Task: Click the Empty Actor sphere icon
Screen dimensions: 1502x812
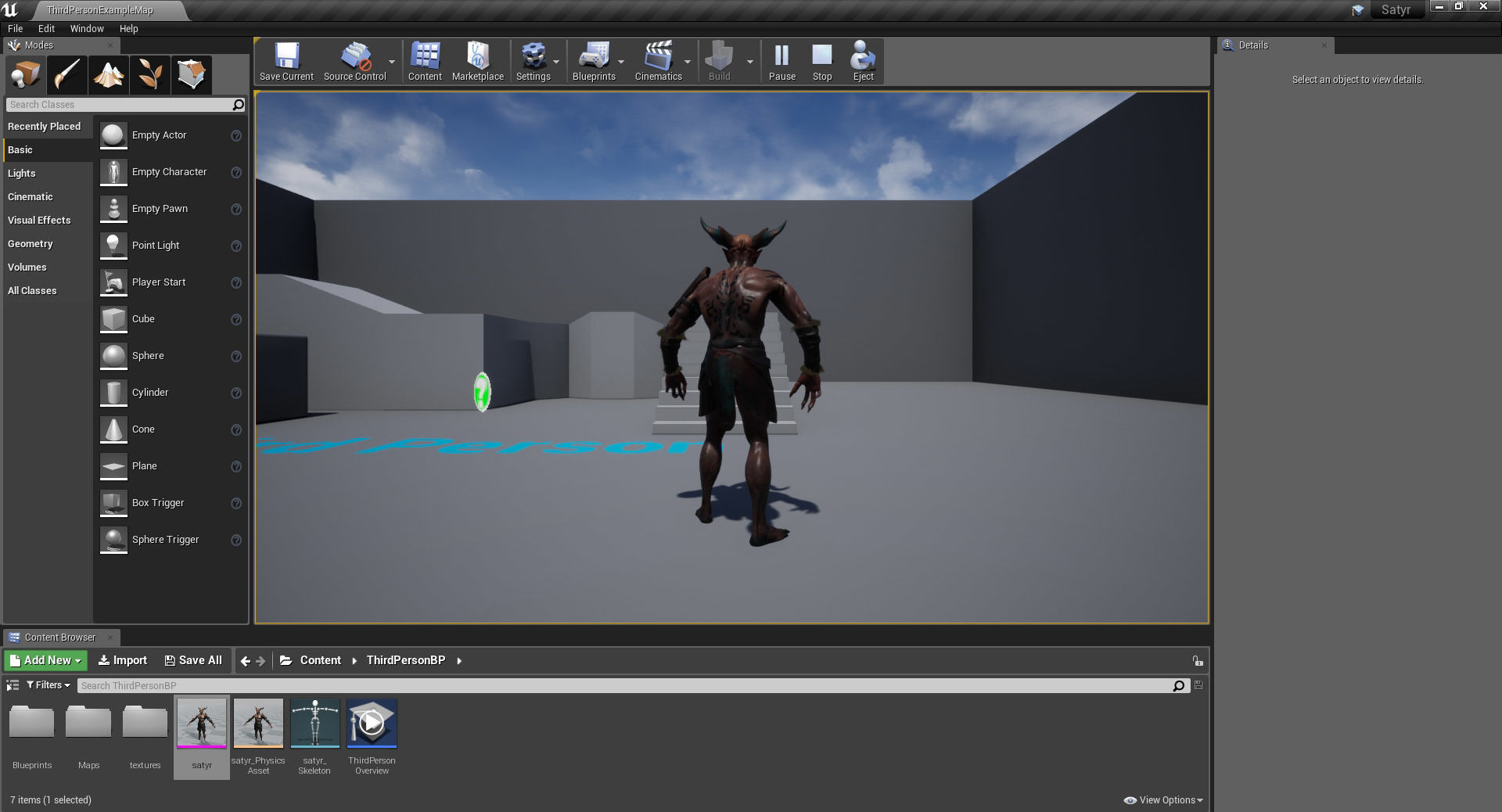Action: [x=113, y=135]
